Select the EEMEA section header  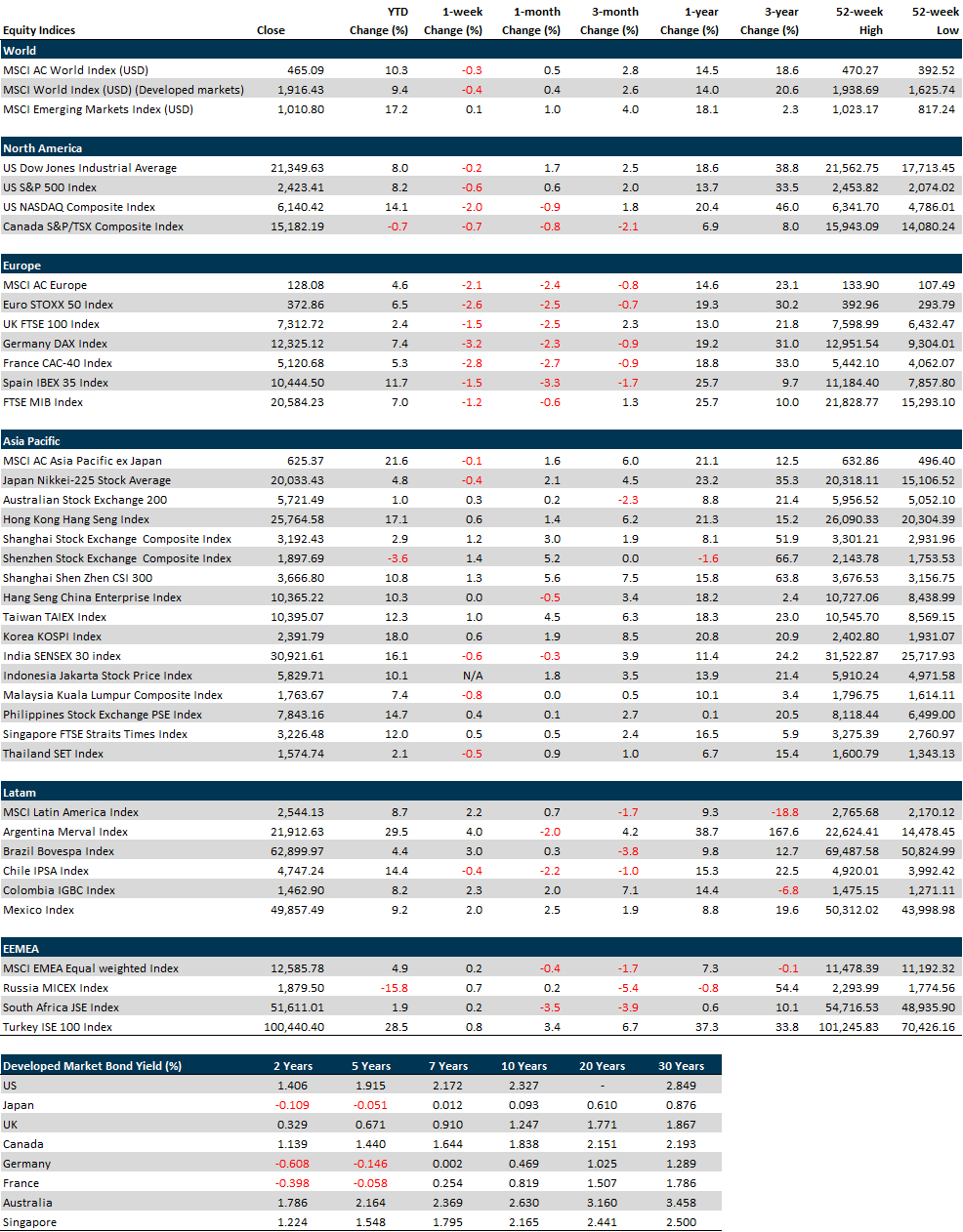pos(21,949)
